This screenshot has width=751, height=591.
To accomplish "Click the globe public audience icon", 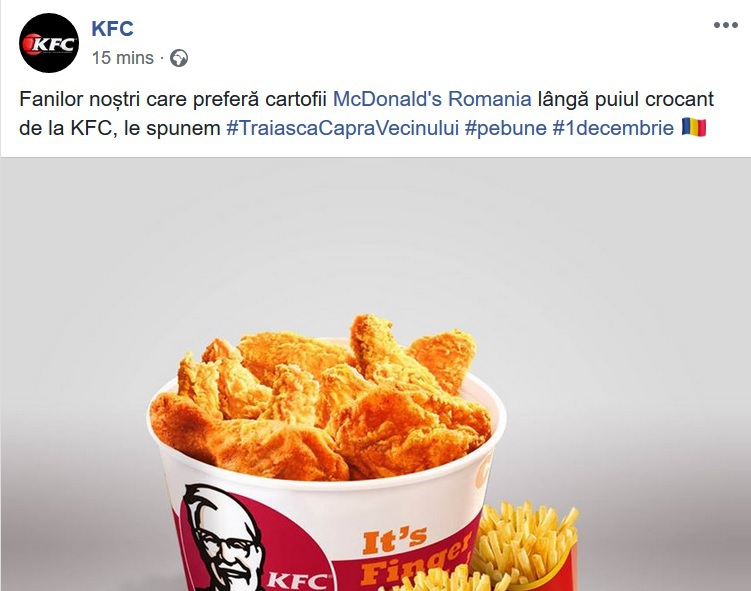I will tap(179, 58).
